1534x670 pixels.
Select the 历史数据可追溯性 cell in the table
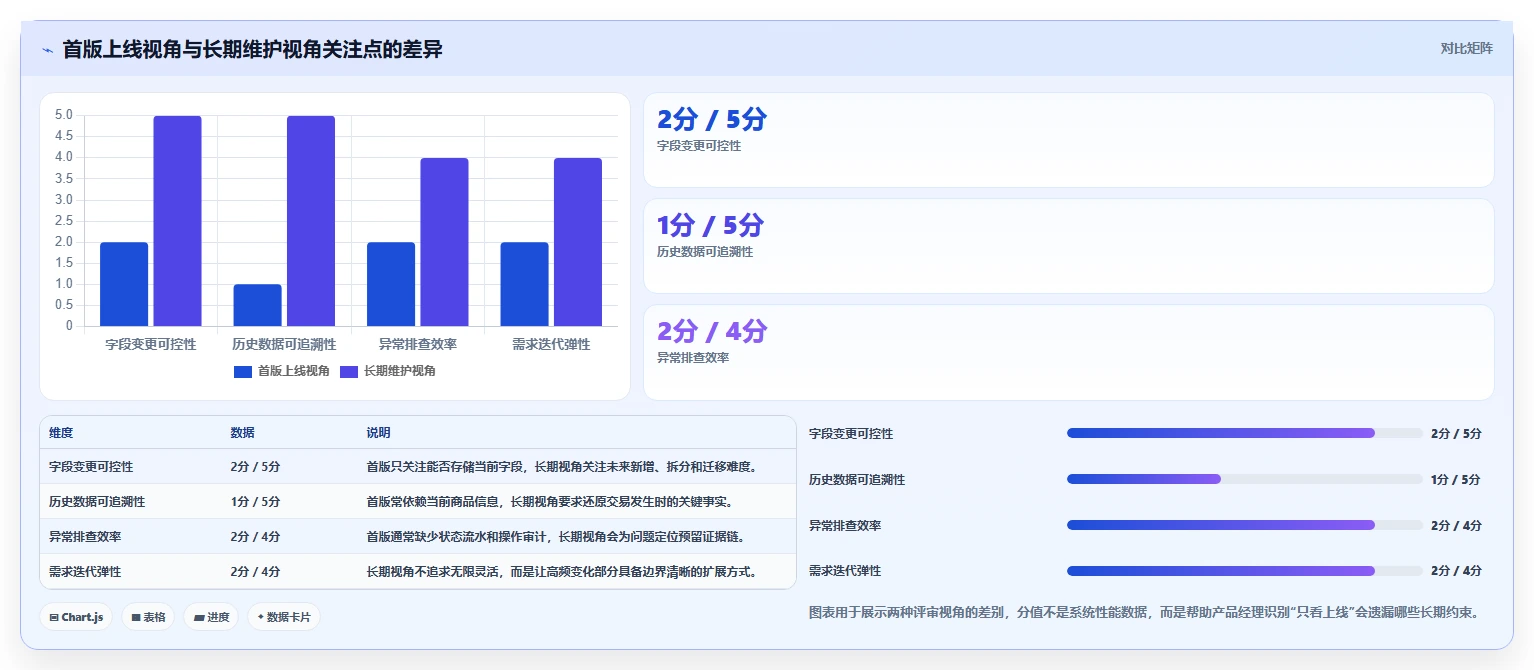pyautogui.click(x=97, y=502)
